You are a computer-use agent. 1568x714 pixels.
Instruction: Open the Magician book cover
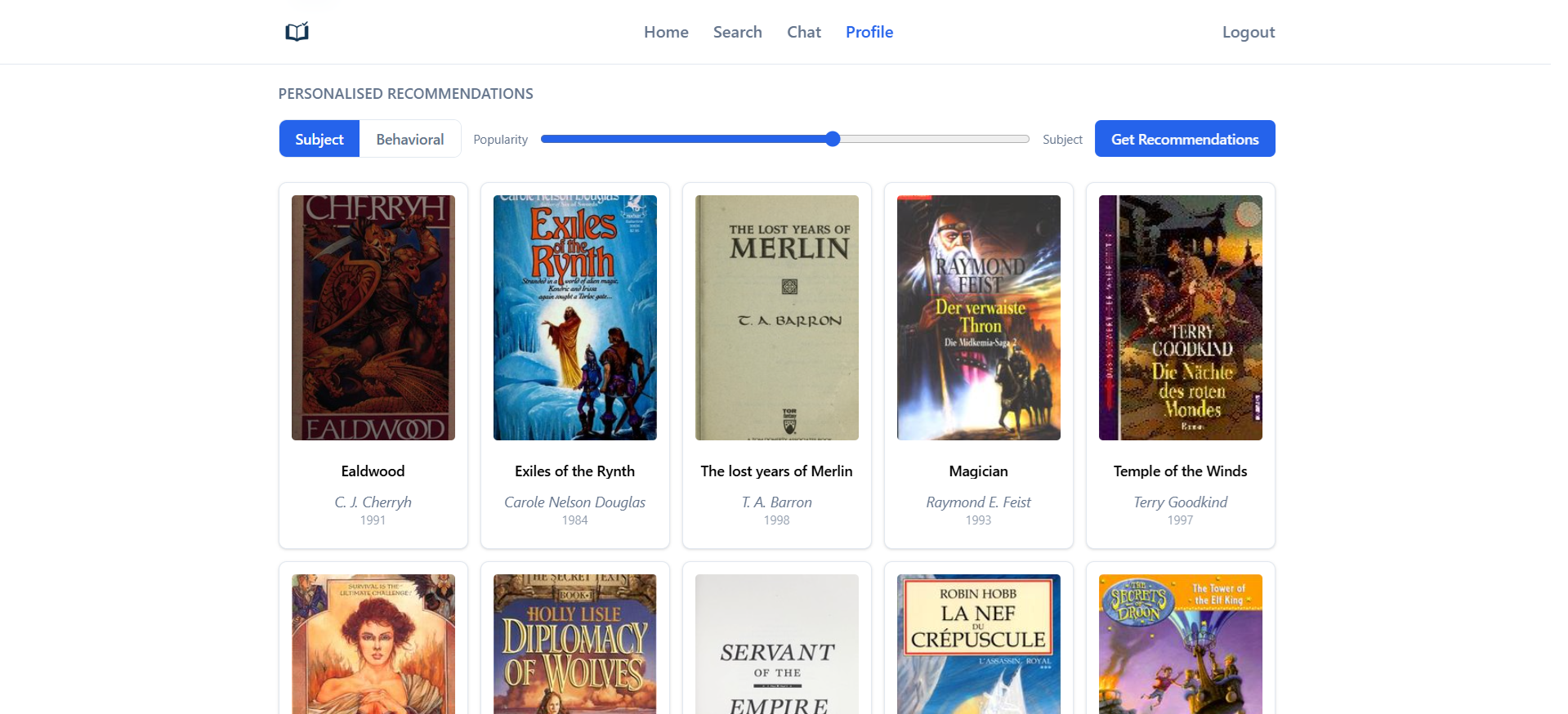point(979,318)
